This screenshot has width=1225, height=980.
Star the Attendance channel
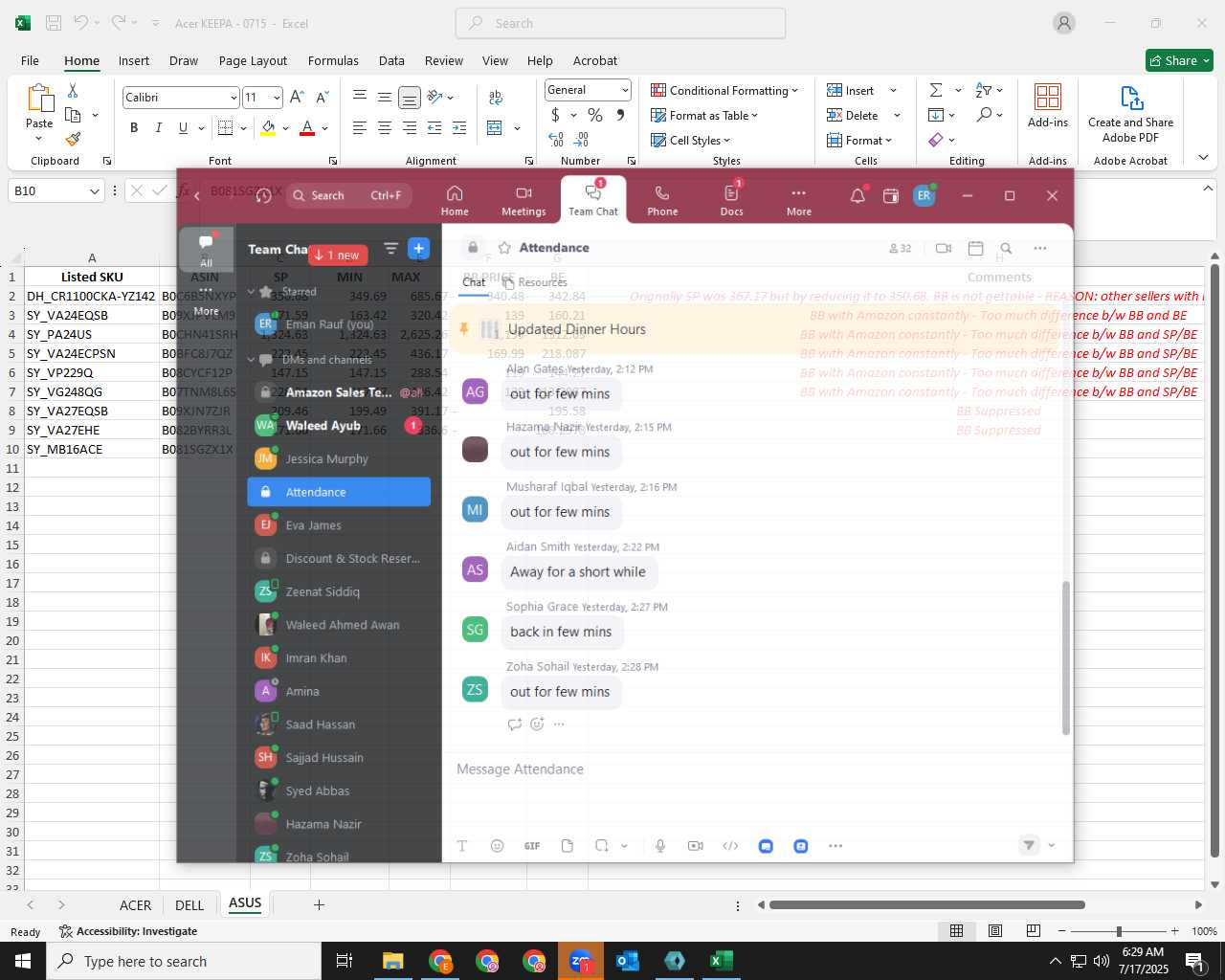[x=504, y=248]
